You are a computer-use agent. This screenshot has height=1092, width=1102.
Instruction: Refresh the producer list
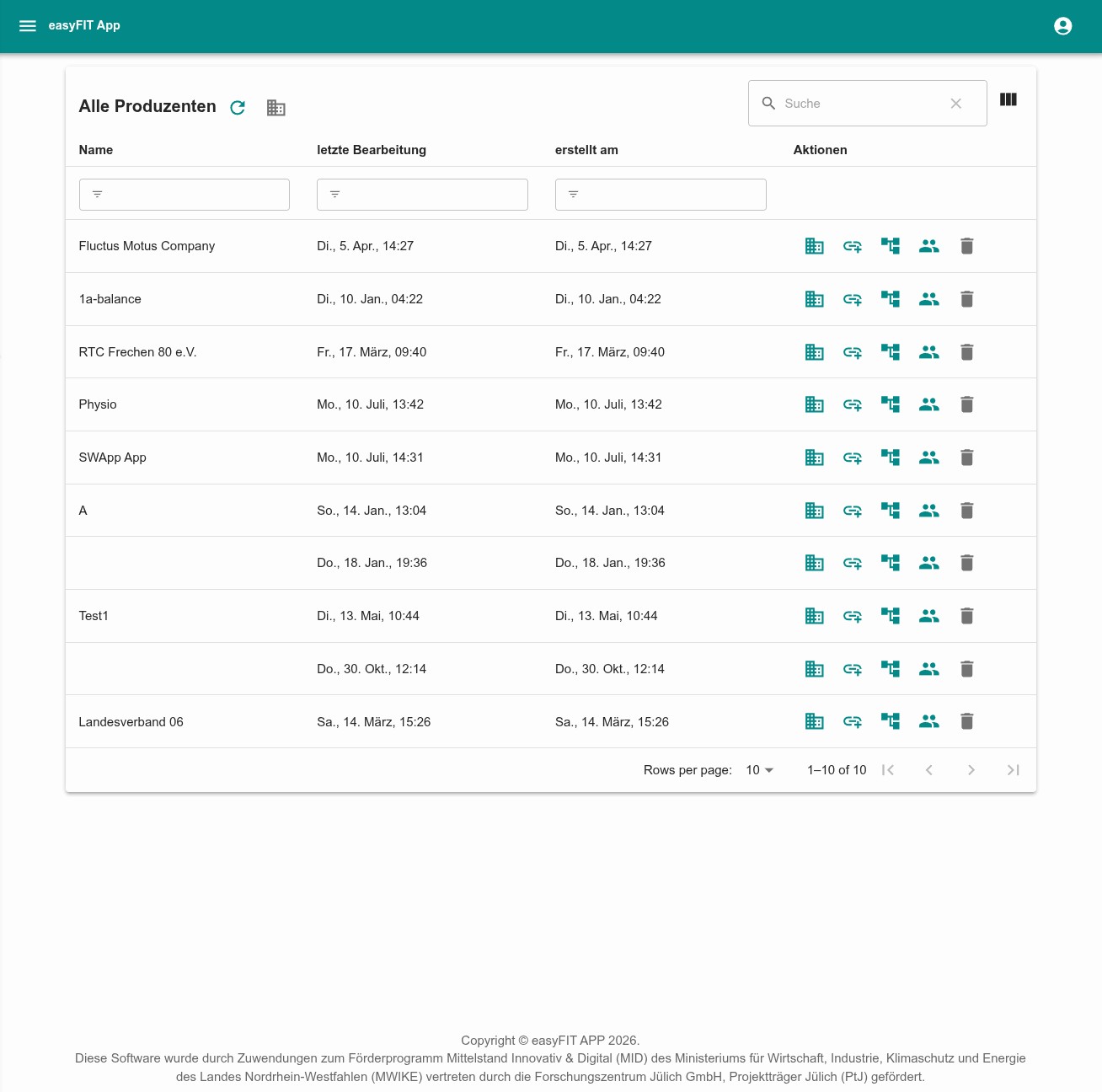point(238,108)
